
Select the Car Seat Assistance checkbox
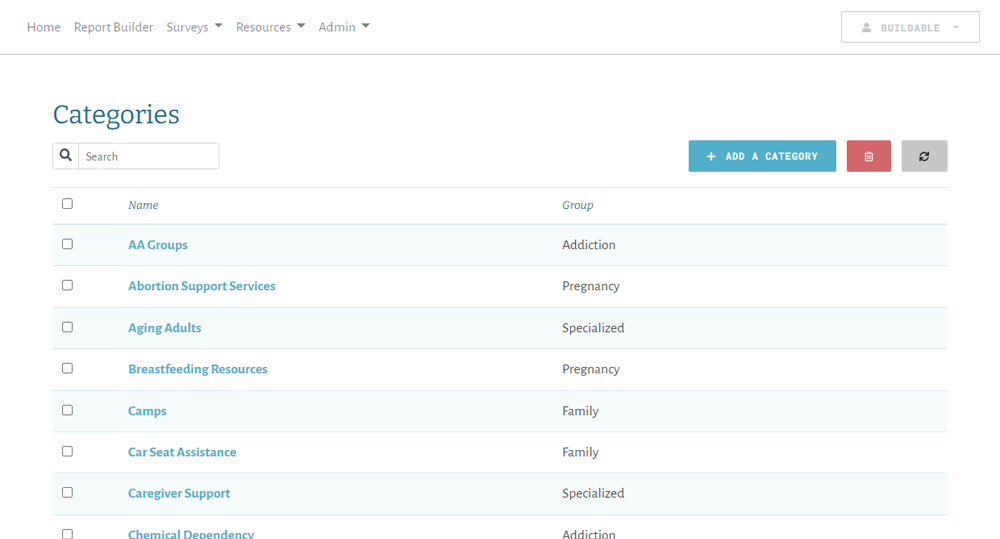point(68,451)
